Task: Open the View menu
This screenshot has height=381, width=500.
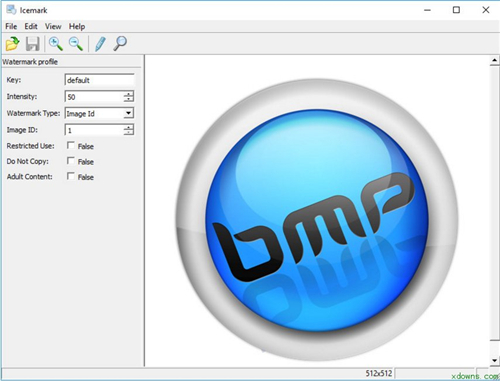Action: 53,26
